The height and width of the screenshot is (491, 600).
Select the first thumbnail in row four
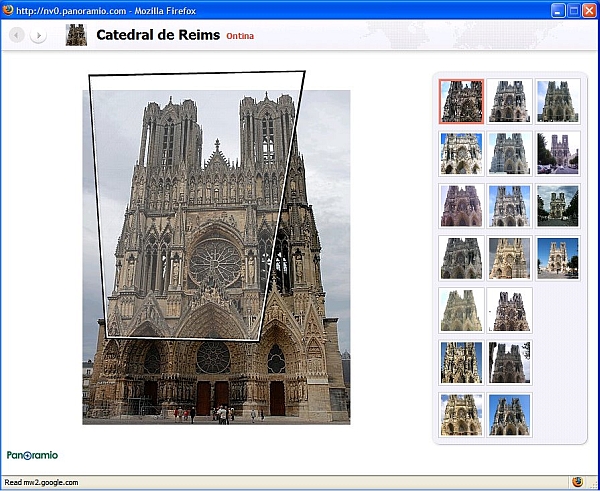pos(461,258)
